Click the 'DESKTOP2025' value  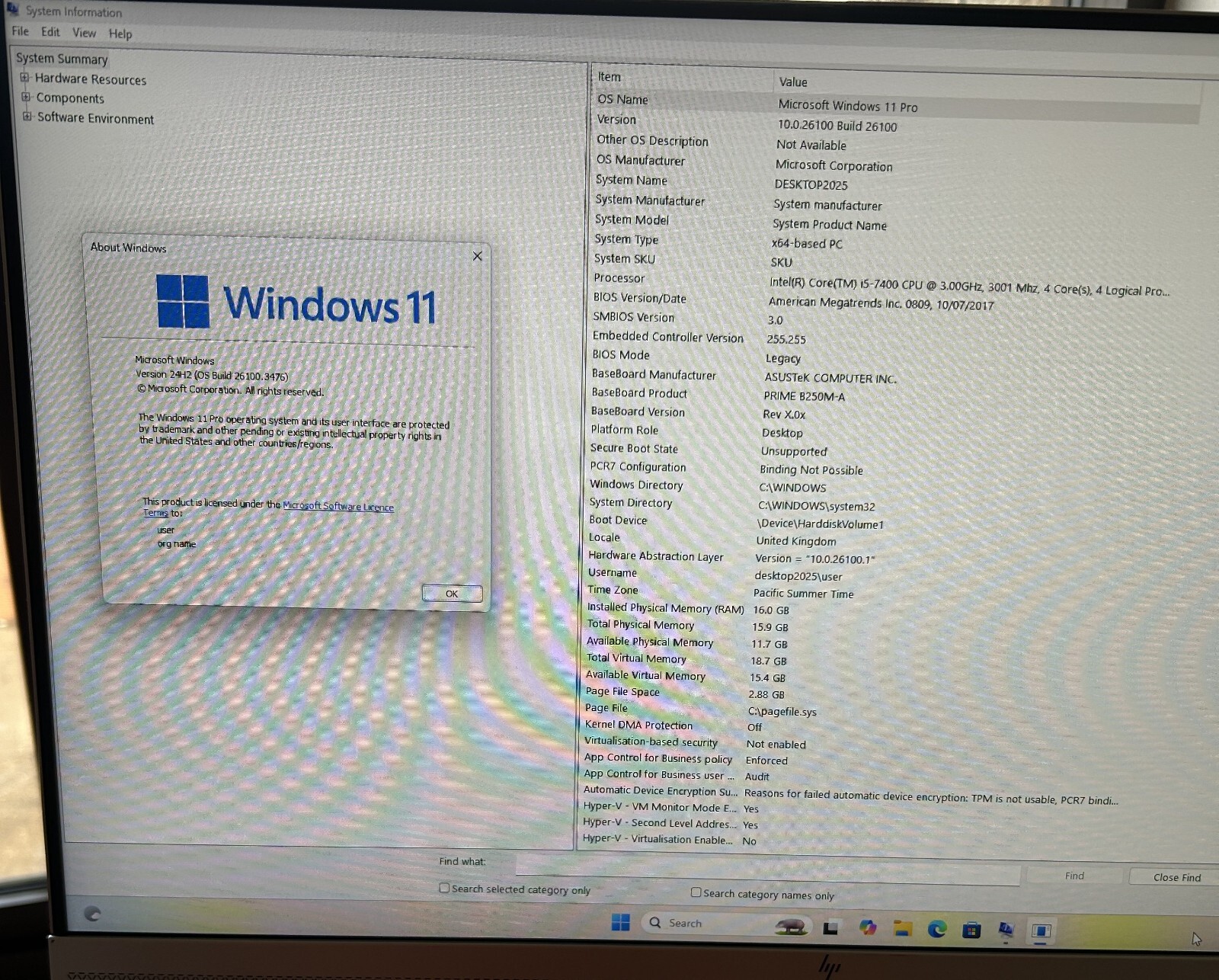click(x=811, y=184)
